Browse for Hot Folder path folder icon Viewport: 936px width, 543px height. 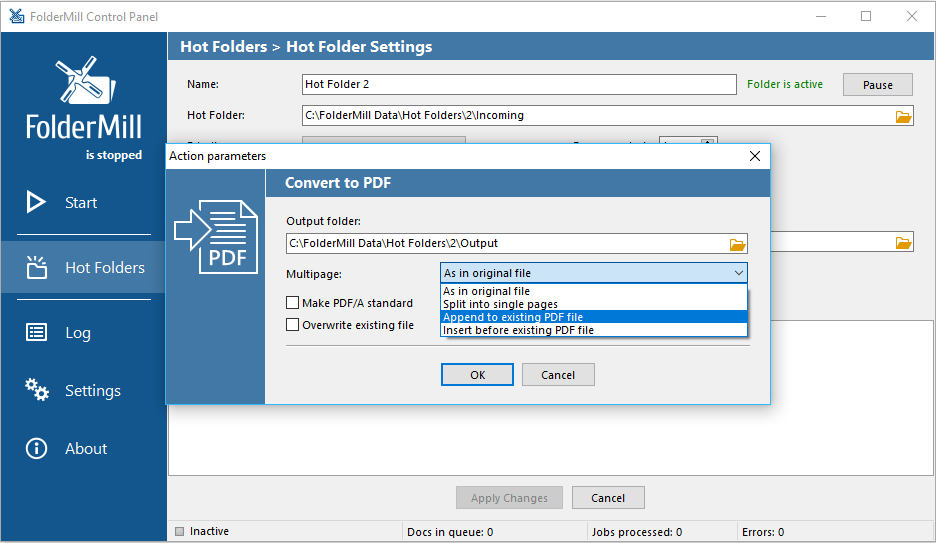[903, 116]
